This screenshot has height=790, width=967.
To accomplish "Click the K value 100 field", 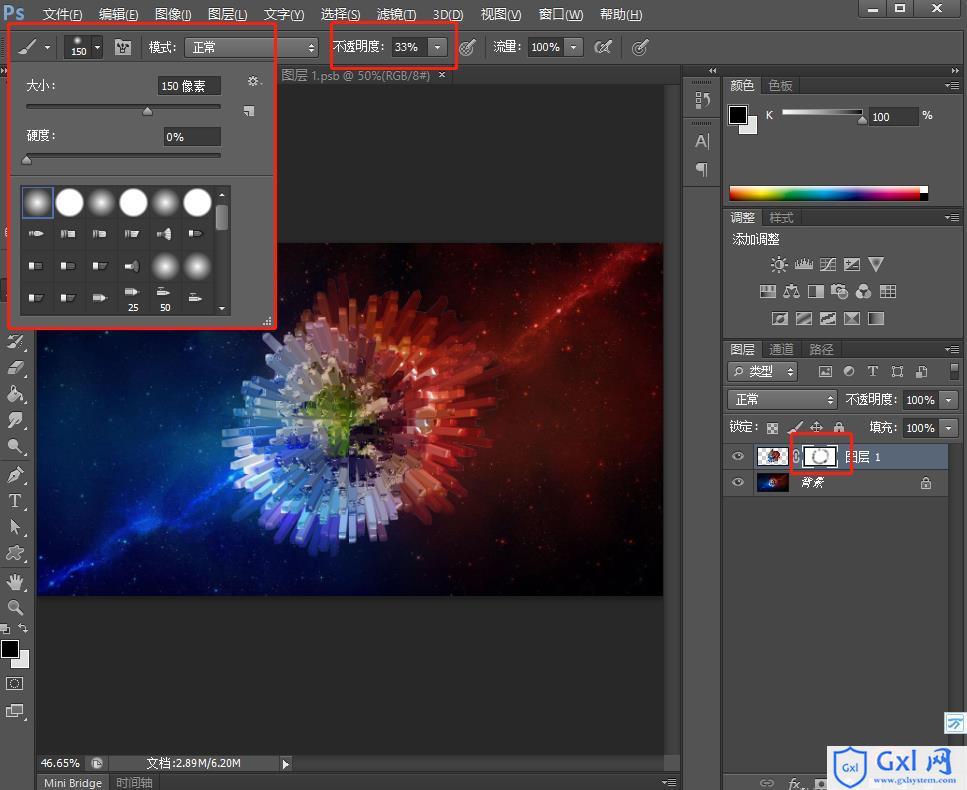I will pos(892,117).
